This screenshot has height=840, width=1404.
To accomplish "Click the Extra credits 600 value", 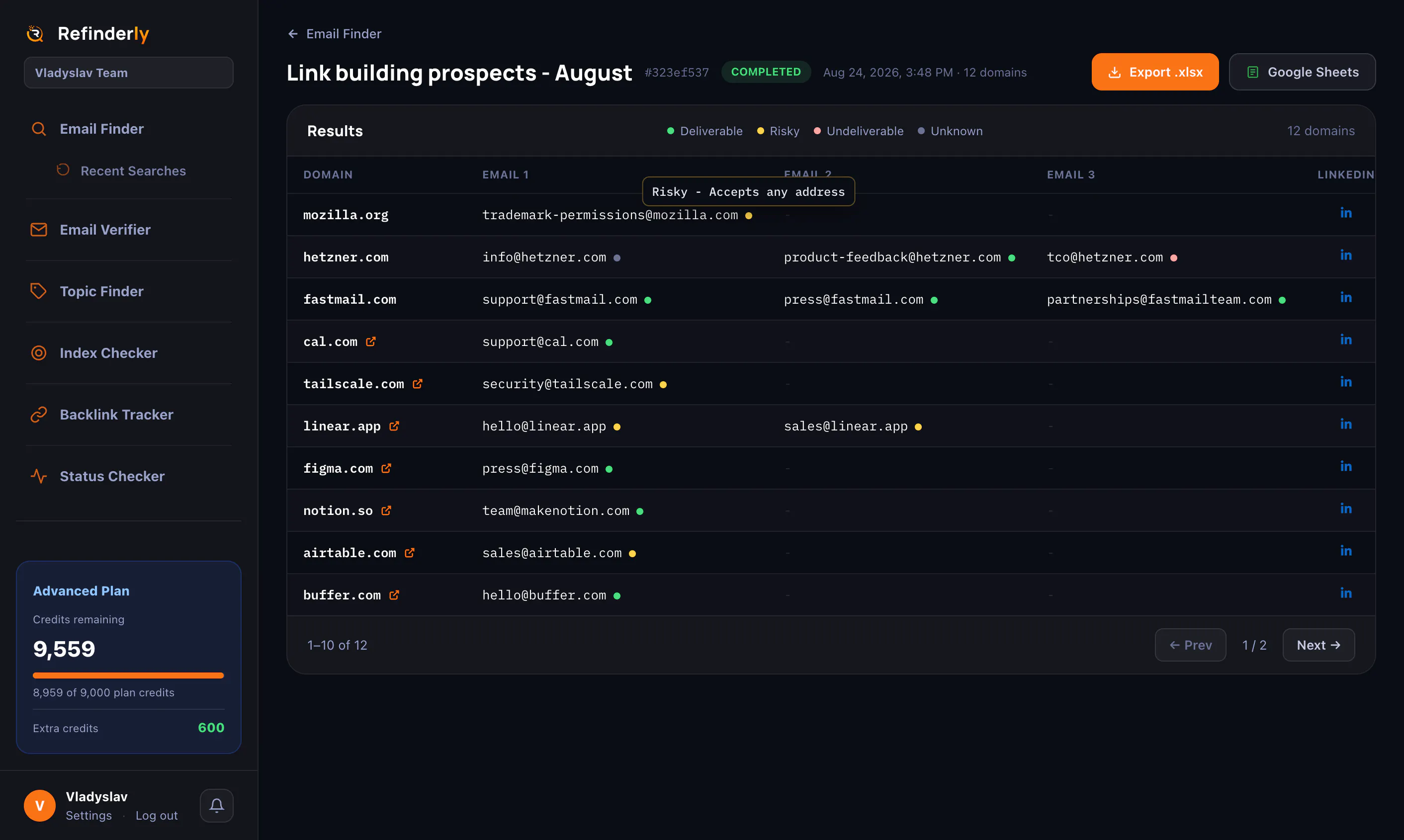I will point(211,728).
